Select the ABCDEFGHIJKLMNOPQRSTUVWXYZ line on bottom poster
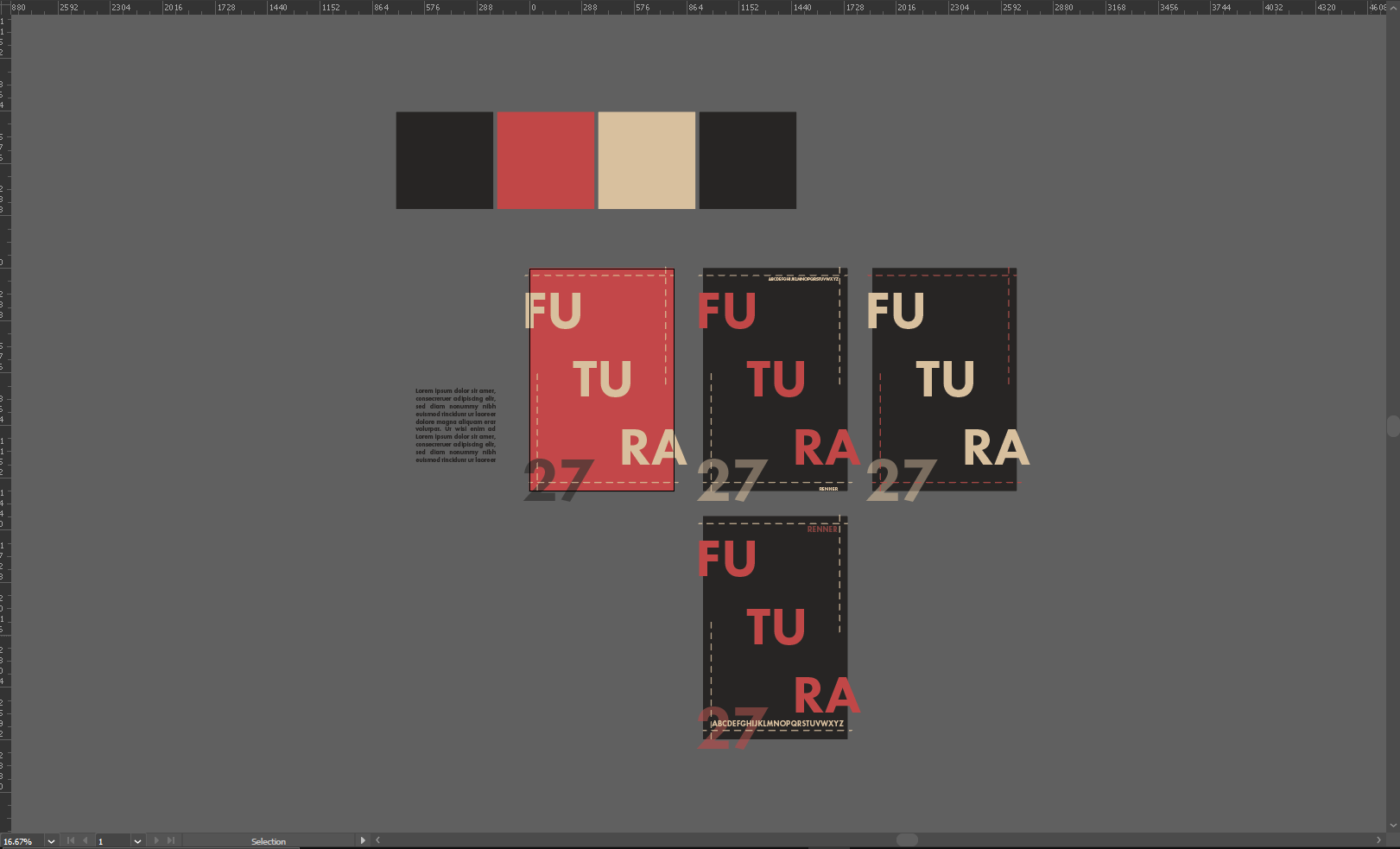The height and width of the screenshot is (849, 1400). click(x=777, y=724)
